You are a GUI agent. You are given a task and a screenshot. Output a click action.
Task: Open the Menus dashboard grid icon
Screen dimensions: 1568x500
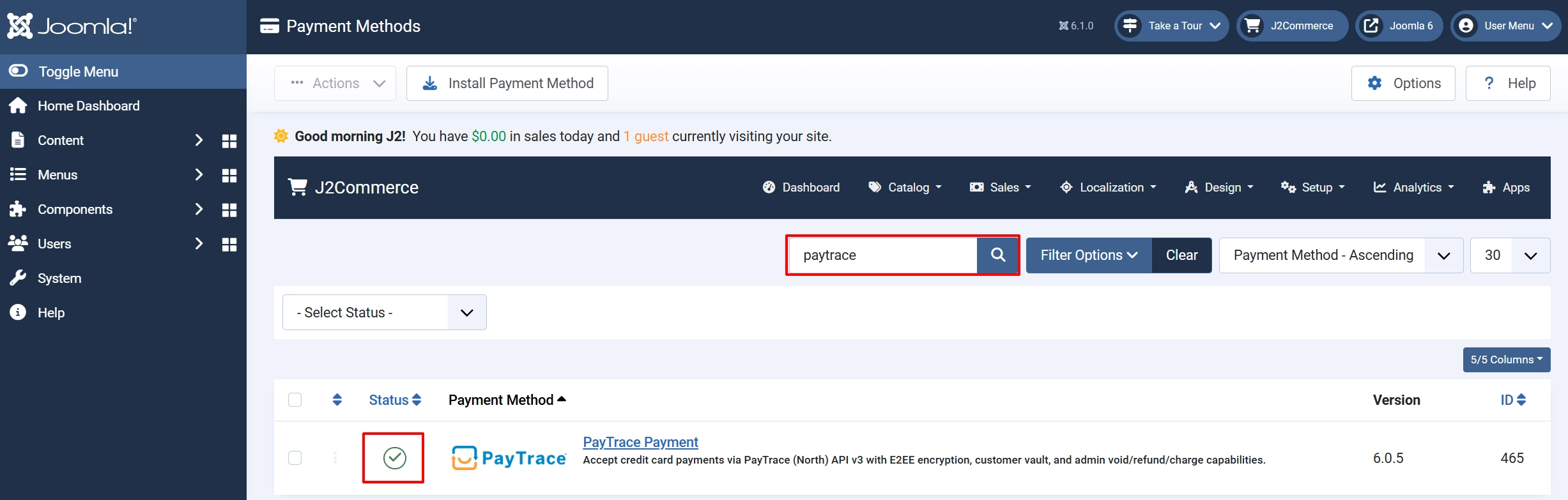tap(229, 176)
